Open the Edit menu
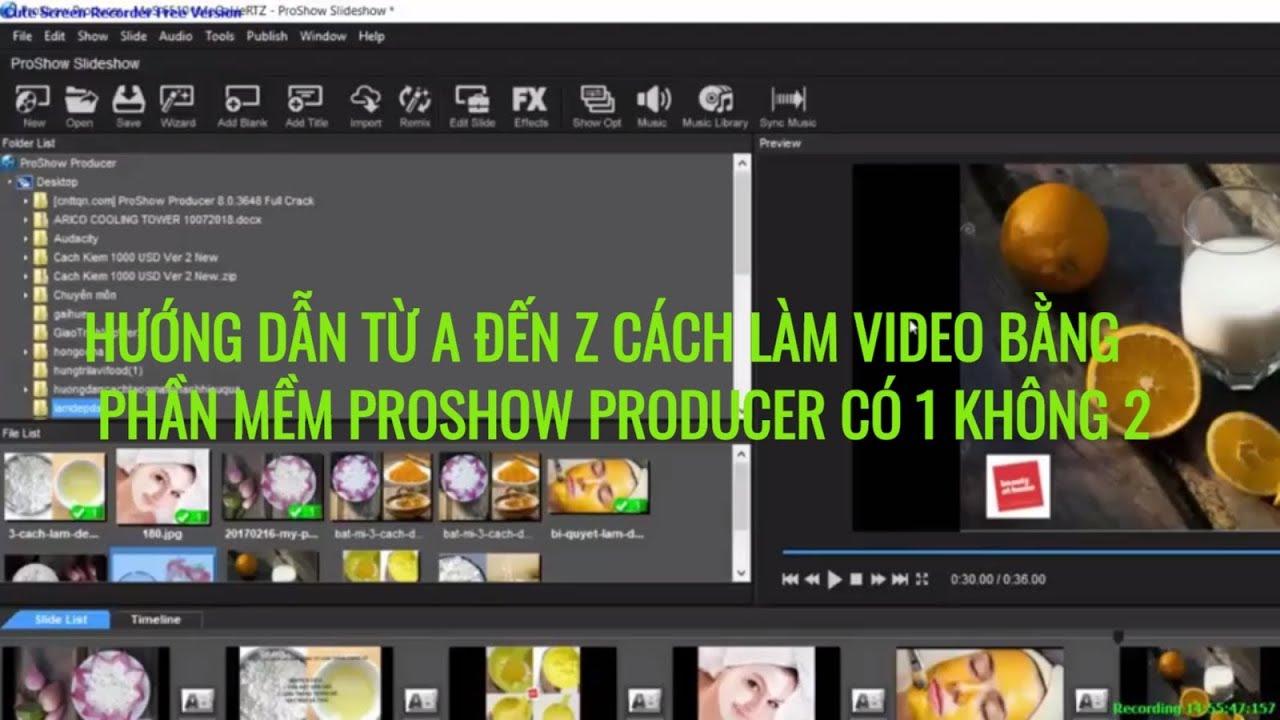The image size is (1280, 720). (54, 36)
